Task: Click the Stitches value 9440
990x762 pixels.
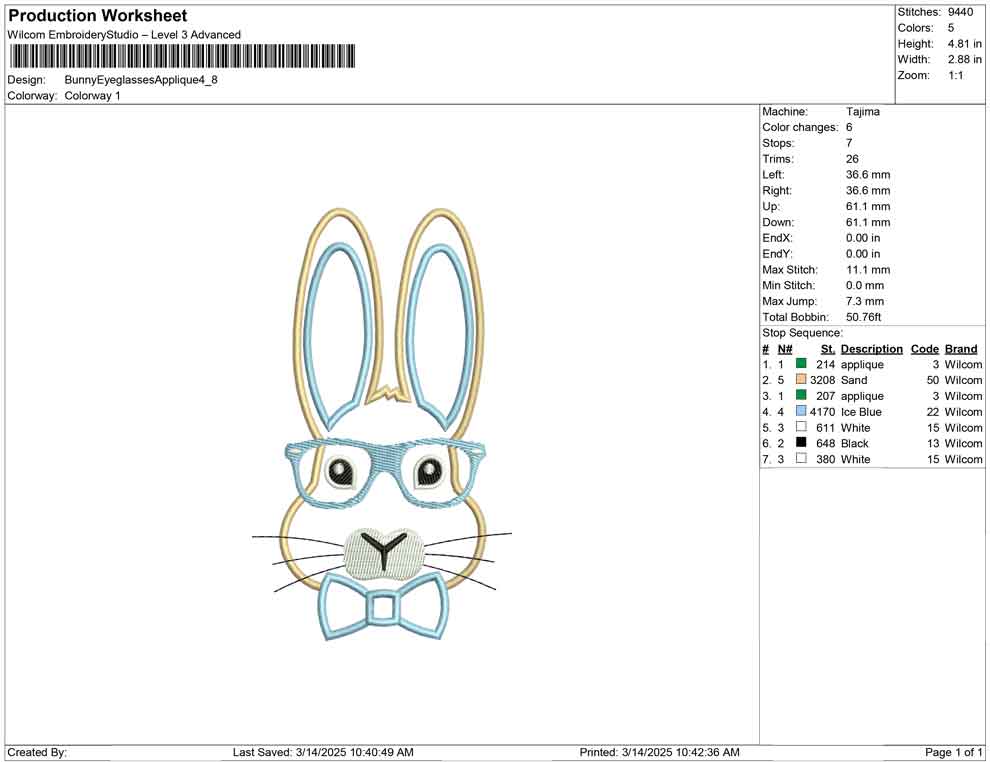Action: (x=960, y=12)
